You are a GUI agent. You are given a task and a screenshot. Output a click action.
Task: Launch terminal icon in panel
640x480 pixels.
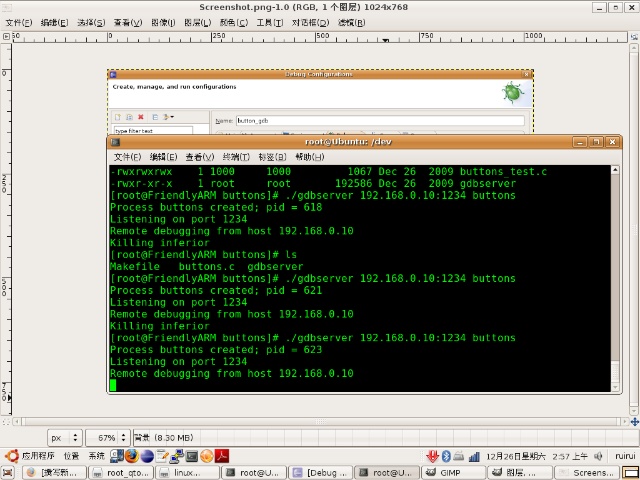[192, 456]
